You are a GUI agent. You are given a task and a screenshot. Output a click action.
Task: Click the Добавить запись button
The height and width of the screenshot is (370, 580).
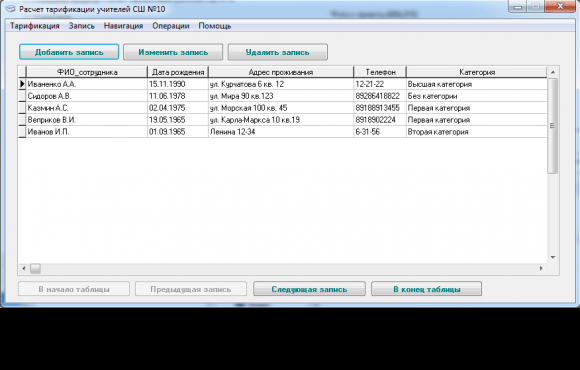point(69,52)
